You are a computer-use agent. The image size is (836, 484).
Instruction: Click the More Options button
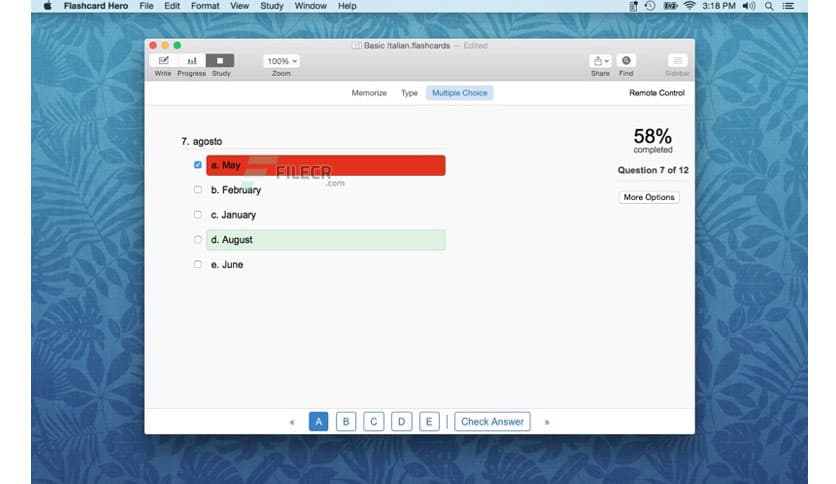[649, 197]
